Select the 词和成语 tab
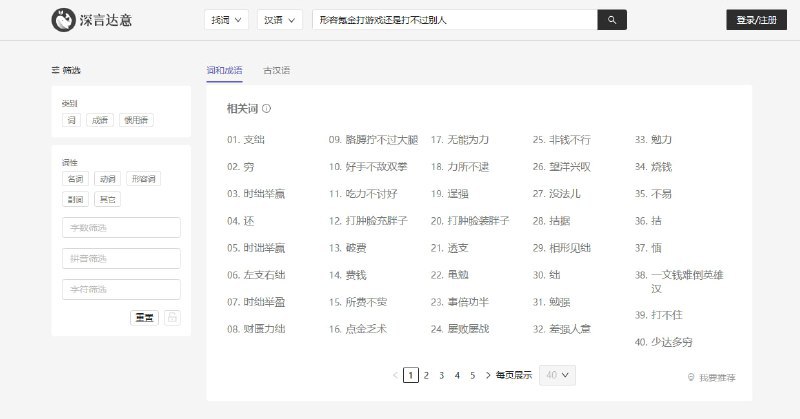Viewport: 800px width, 419px height. click(x=224, y=70)
